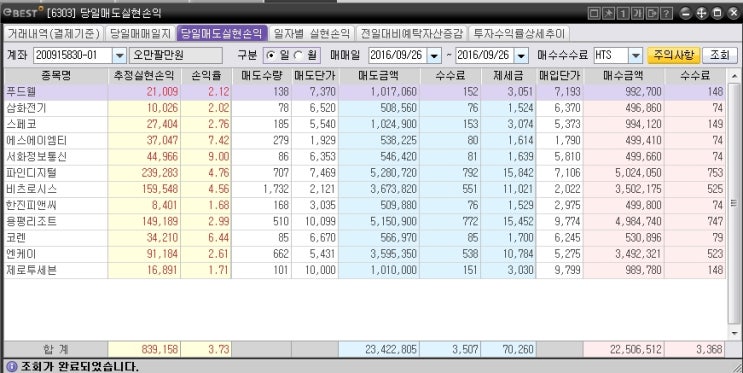This screenshot has height=373, width=743.
Task: Select the 서화정보통신 stock row name
Action: [36, 156]
